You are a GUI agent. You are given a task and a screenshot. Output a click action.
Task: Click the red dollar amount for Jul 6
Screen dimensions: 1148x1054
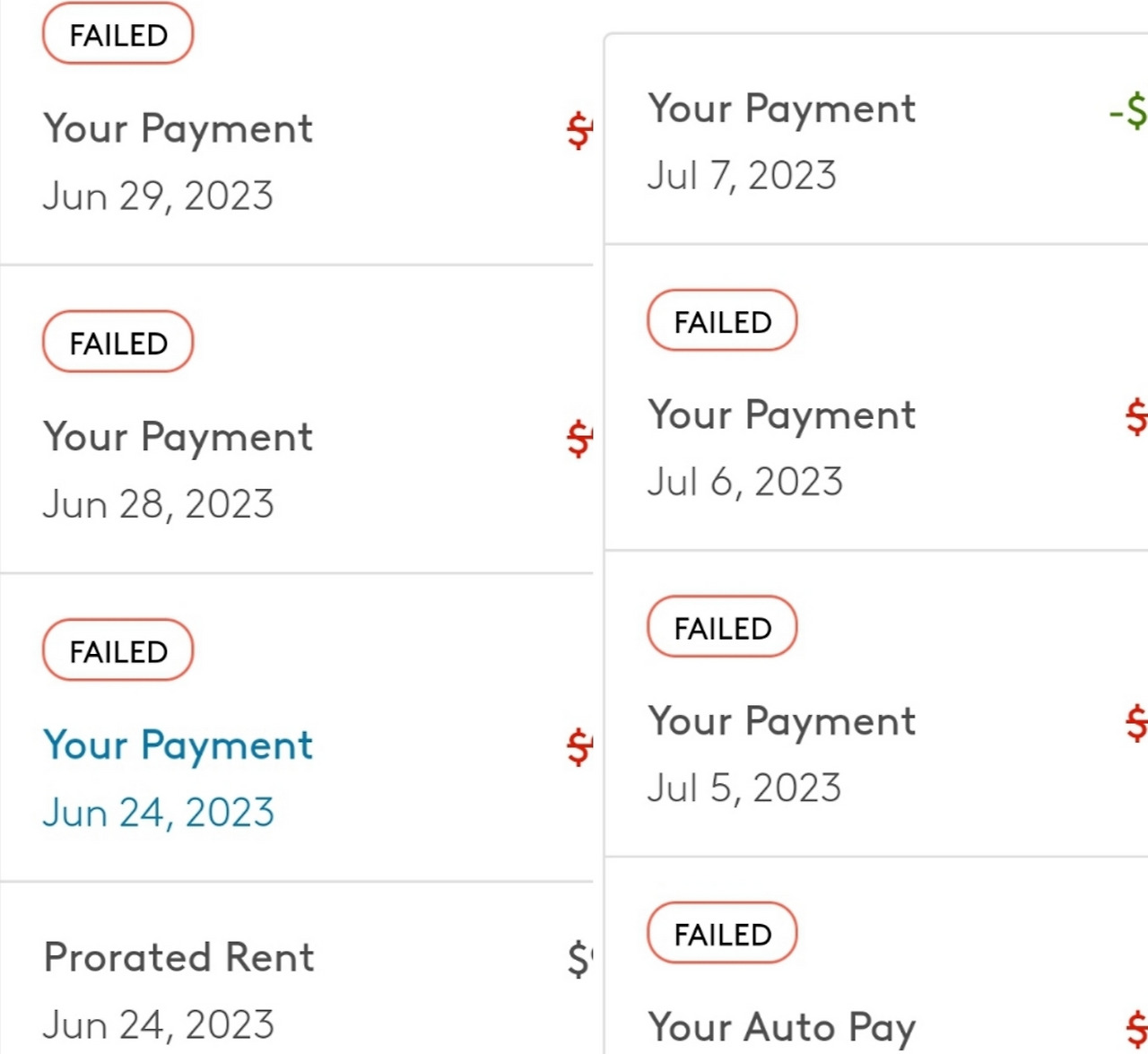(x=1136, y=417)
